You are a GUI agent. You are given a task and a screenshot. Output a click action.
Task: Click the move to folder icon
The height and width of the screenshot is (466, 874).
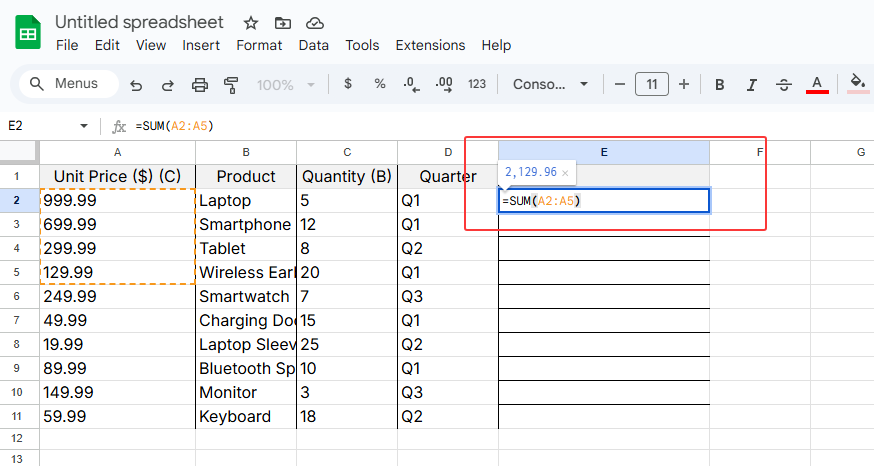283,22
